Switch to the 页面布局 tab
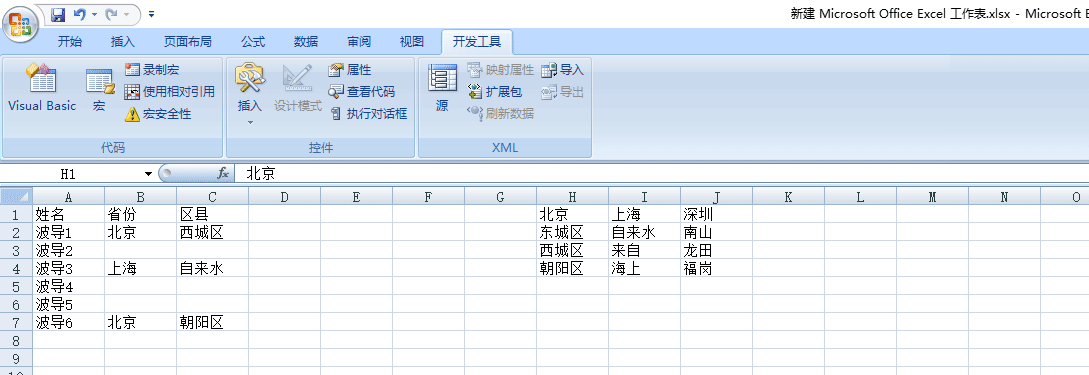 tap(188, 42)
